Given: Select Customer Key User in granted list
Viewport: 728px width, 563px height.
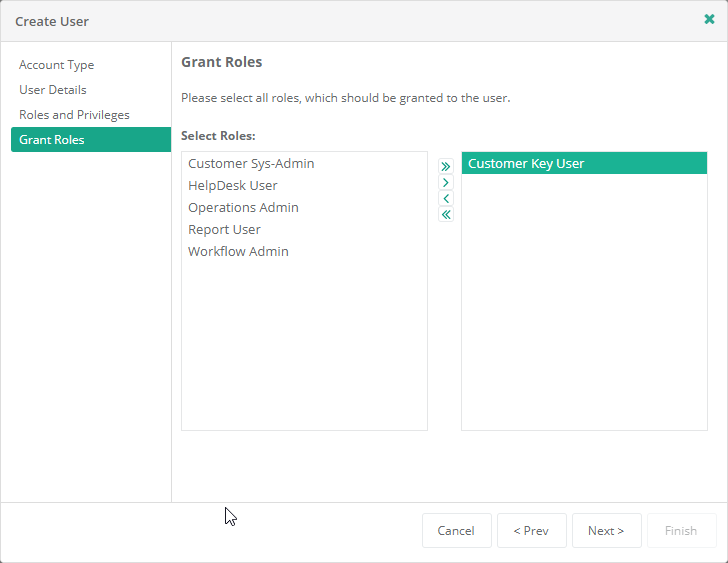Looking at the screenshot, I should click(526, 164).
